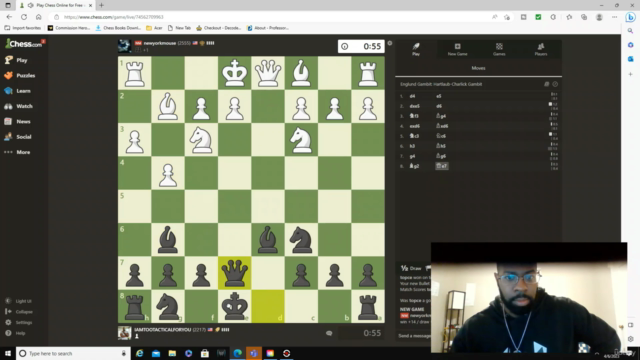The width and height of the screenshot is (640, 360).
Task: Open the Acer bookmarks folder
Action: 154,28
